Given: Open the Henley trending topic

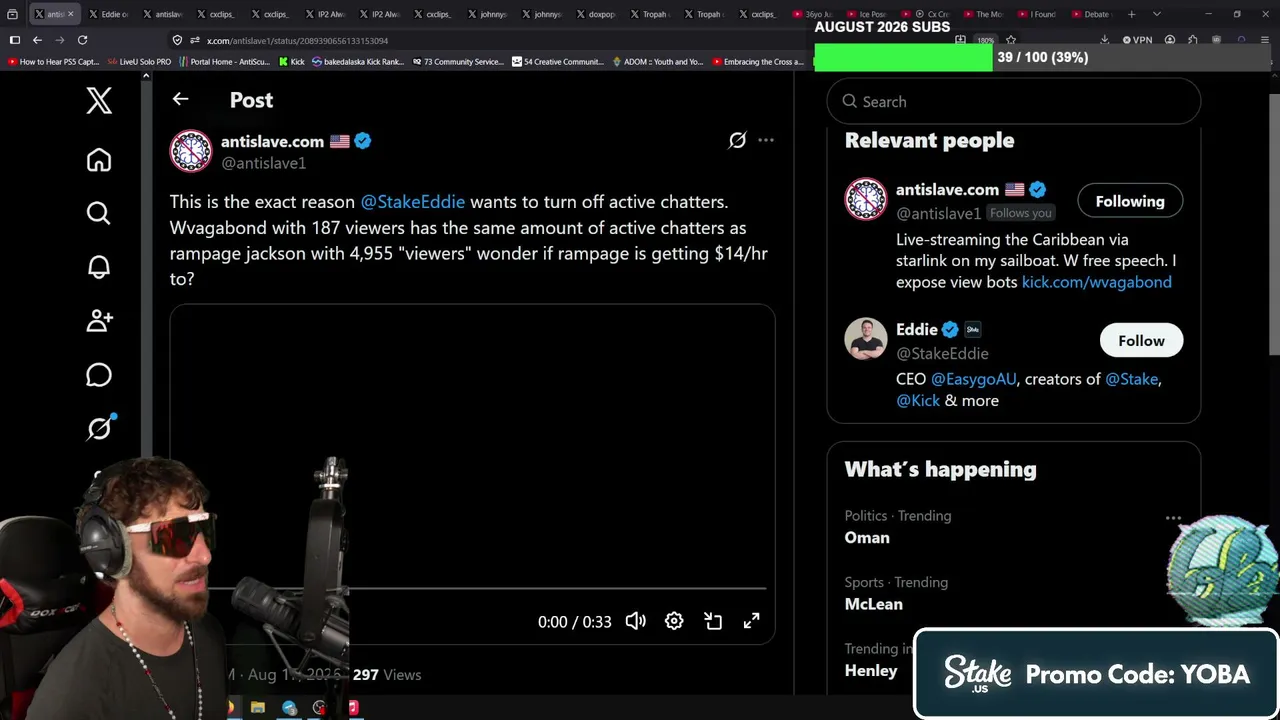Looking at the screenshot, I should click(x=871, y=670).
